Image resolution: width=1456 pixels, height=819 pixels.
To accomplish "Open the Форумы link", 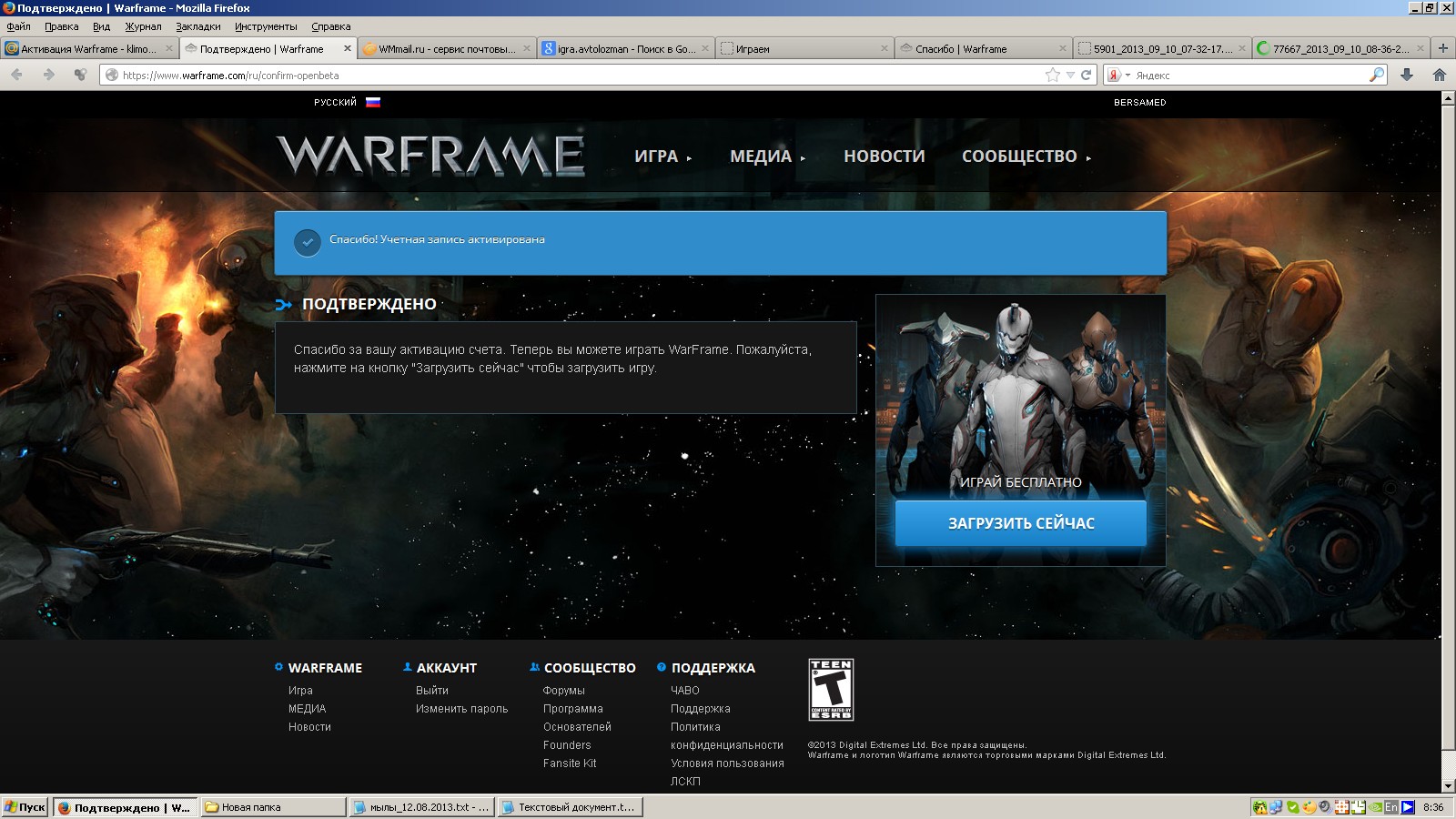I will click(x=564, y=691).
